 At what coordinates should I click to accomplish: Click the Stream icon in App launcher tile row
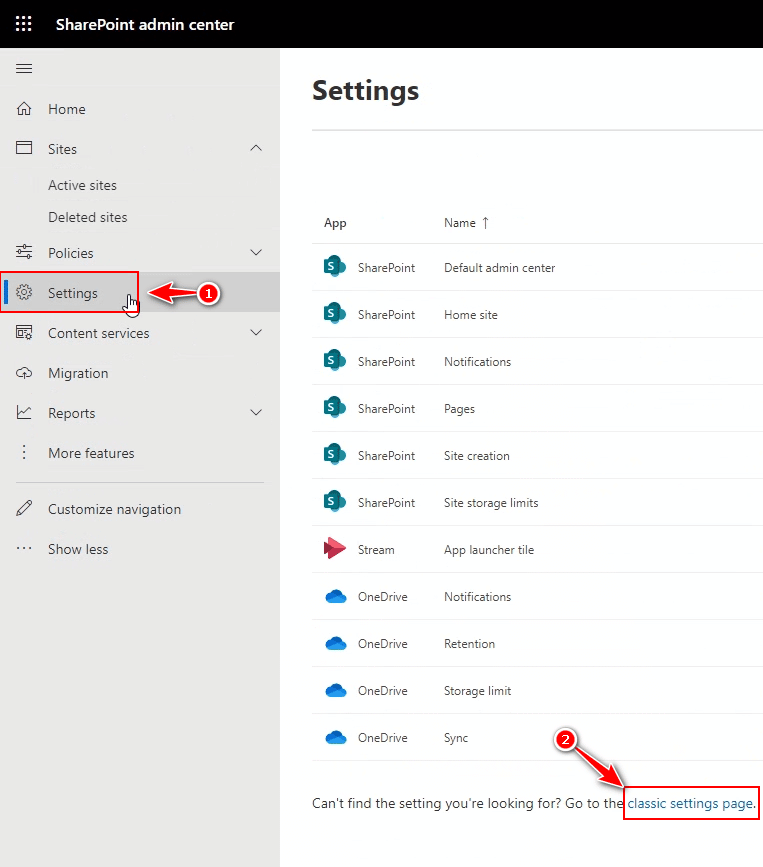pos(335,549)
